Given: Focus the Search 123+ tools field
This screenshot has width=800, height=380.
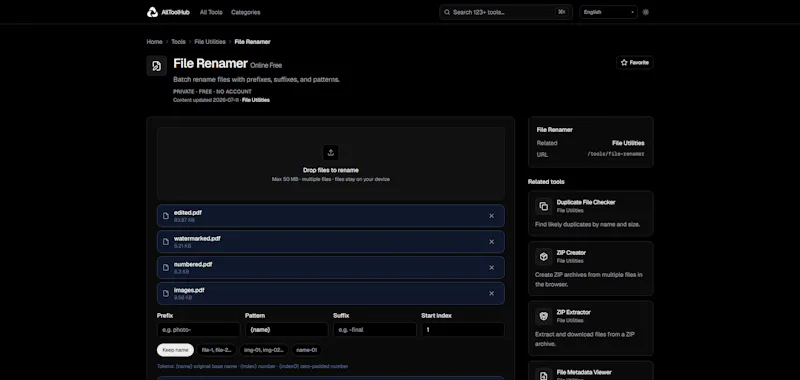Looking at the screenshot, I should [506, 12].
